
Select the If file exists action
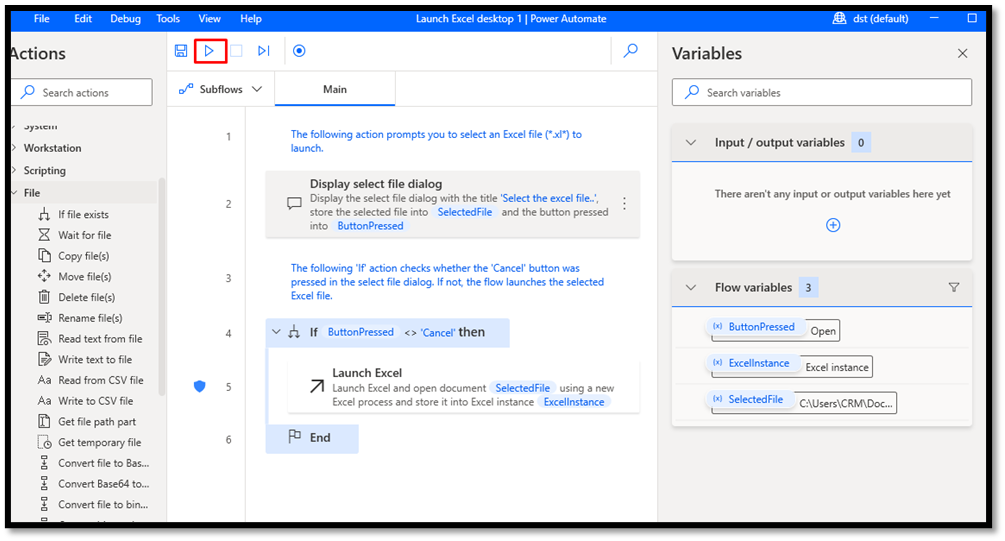pyautogui.click(x=83, y=215)
